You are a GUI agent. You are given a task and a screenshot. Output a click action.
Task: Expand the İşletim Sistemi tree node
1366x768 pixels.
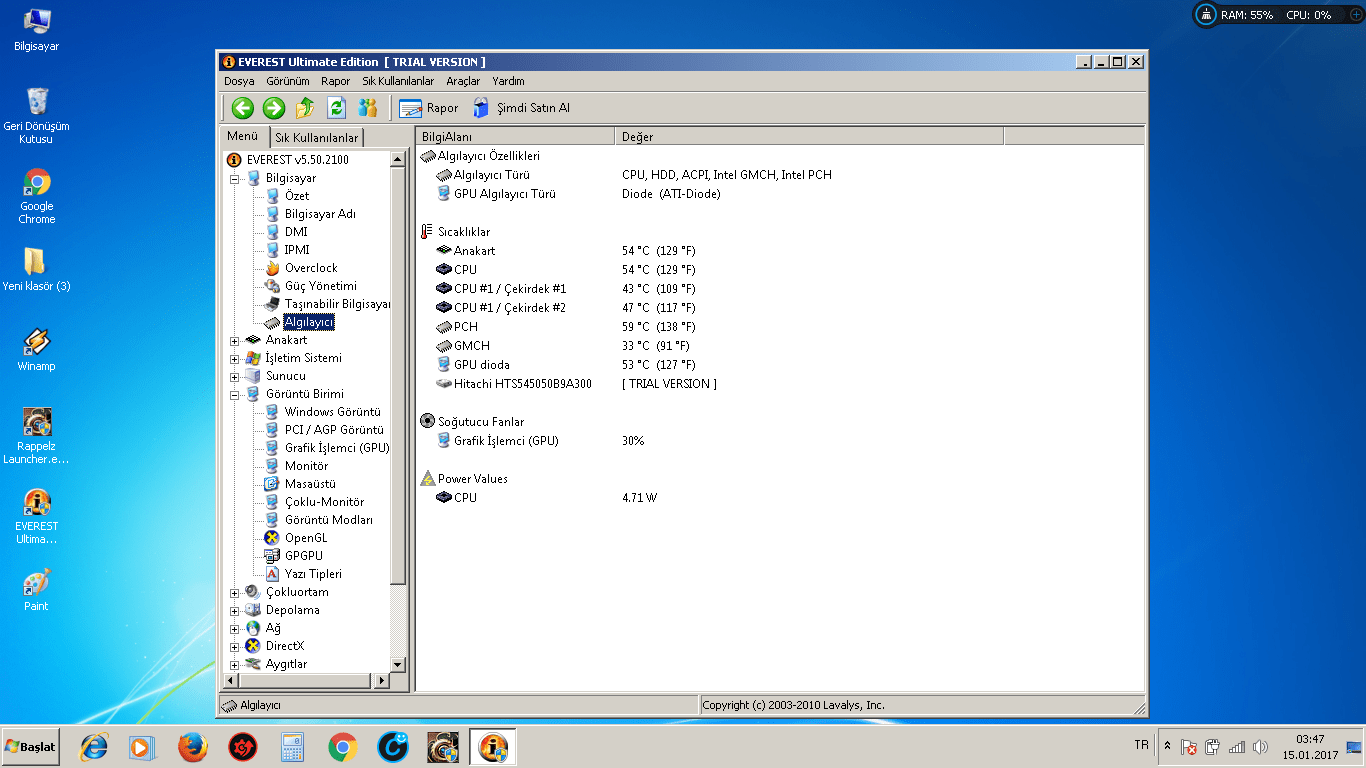click(235, 358)
